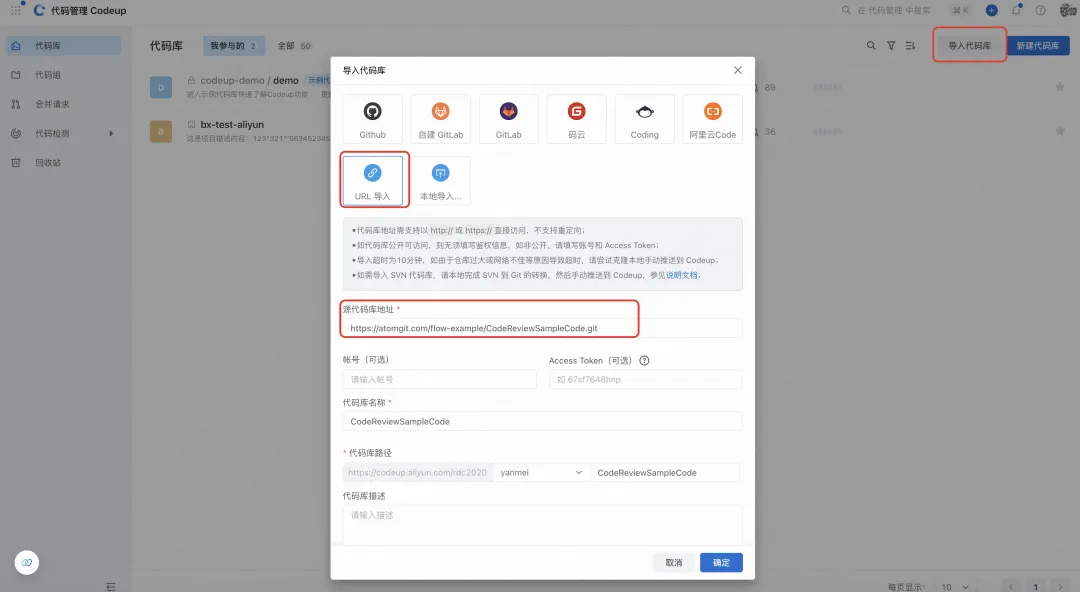The height and width of the screenshot is (592, 1080).
Task: Go to next page arrow
Action: 1061,586
